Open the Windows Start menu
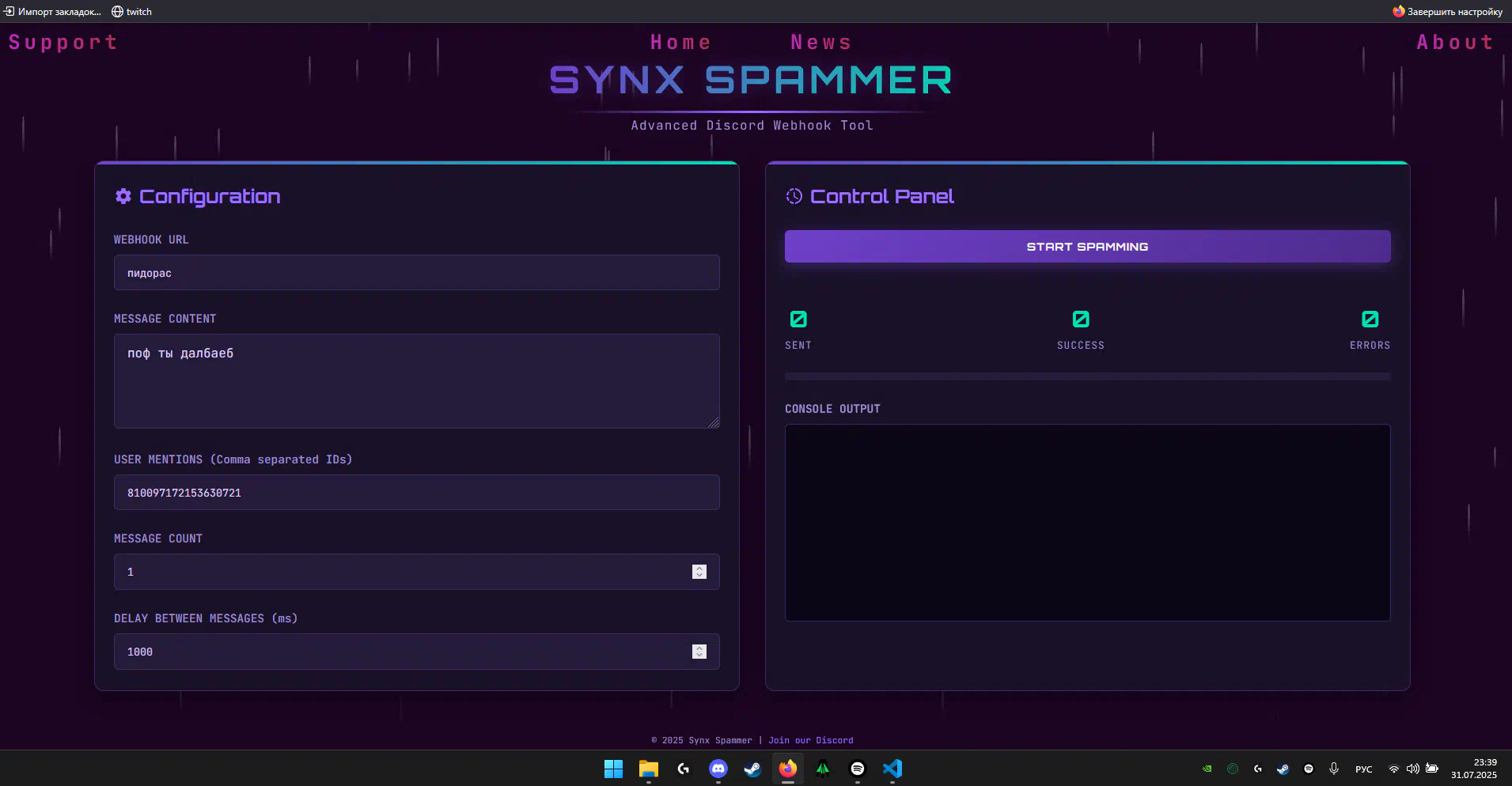1512x786 pixels. 613,769
